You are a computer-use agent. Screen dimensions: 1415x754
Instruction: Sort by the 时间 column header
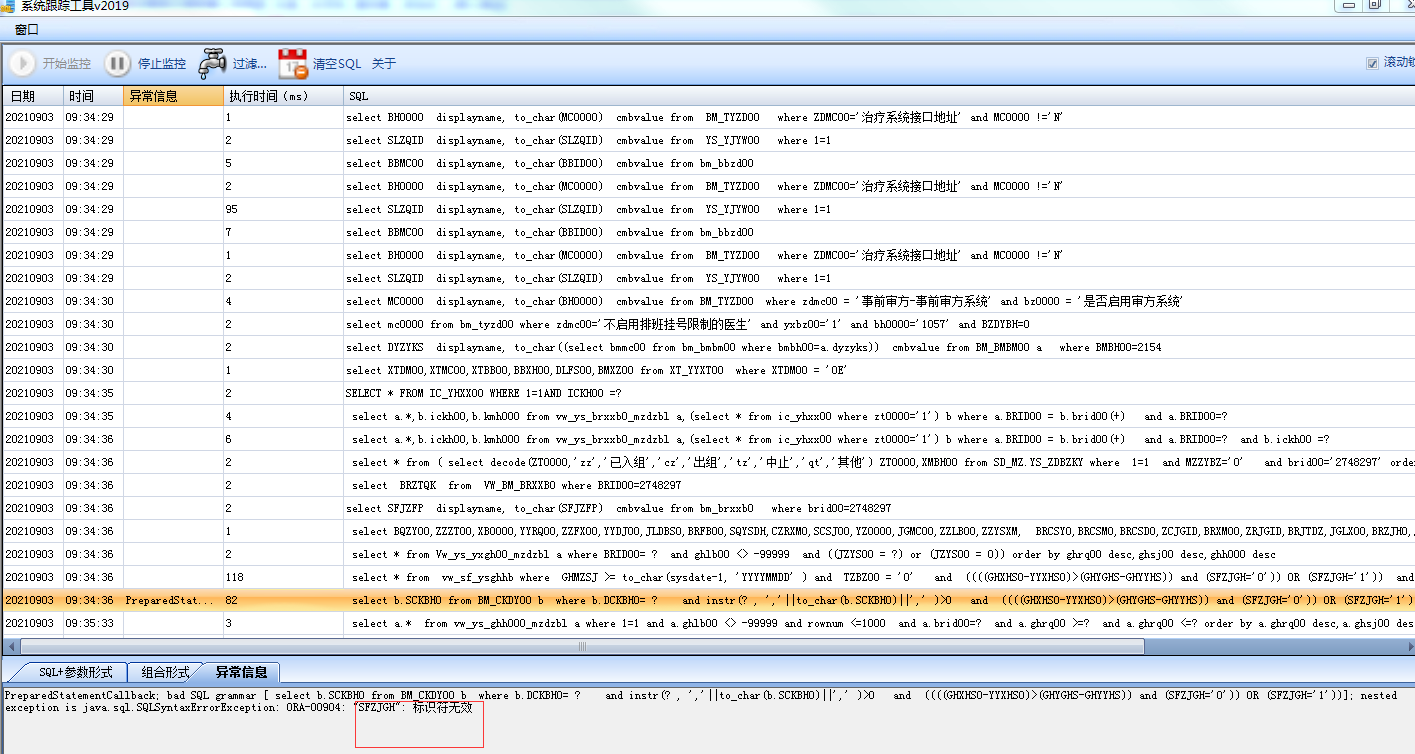click(93, 96)
